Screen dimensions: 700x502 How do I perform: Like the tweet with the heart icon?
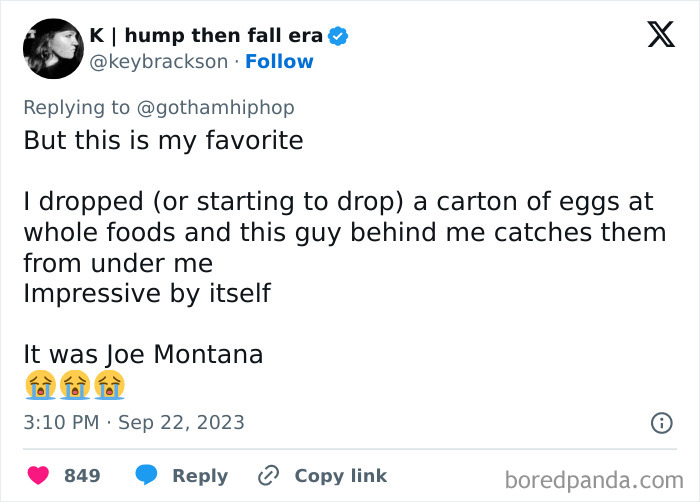tap(40, 476)
